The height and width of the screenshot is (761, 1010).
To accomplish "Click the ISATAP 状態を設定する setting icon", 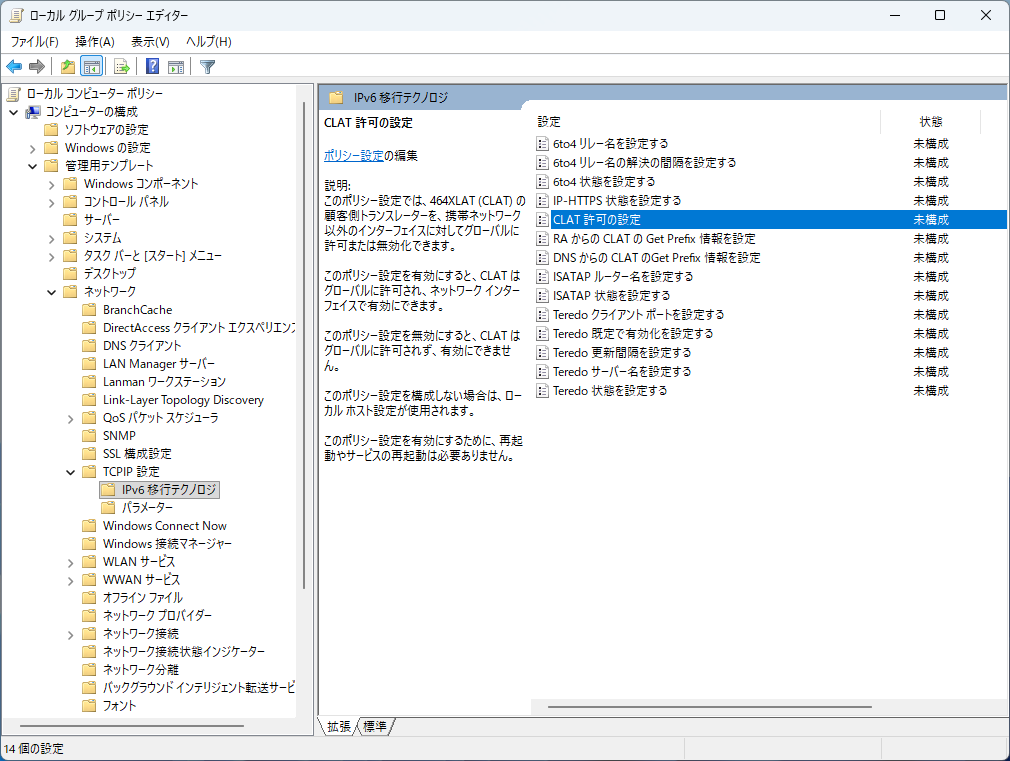I will [542, 296].
